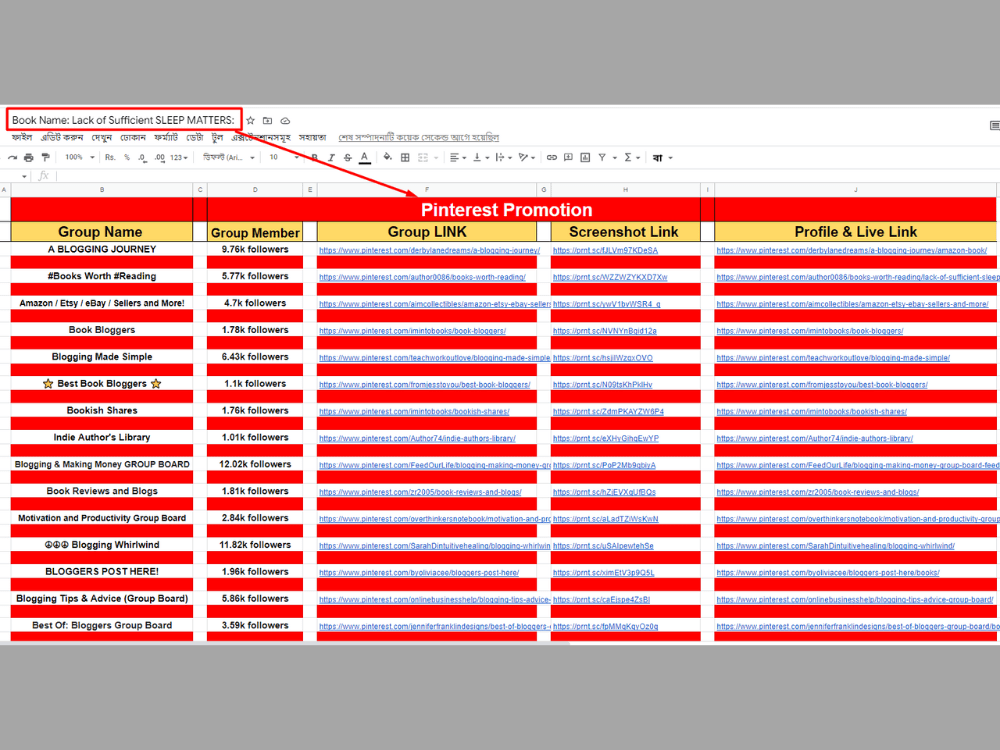This screenshot has width=1000, height=750.
Task: Select column H header
Action: [x=626, y=189]
